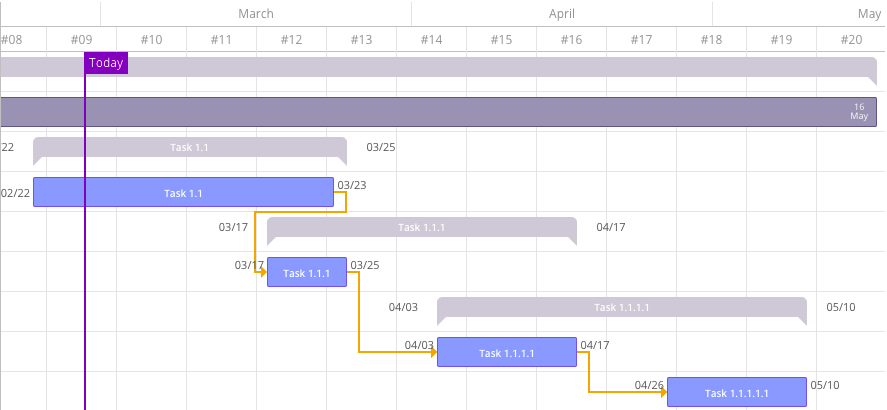The image size is (887, 410).
Task: Select the gray Task 1.1 baseline bar
Action: [189, 147]
